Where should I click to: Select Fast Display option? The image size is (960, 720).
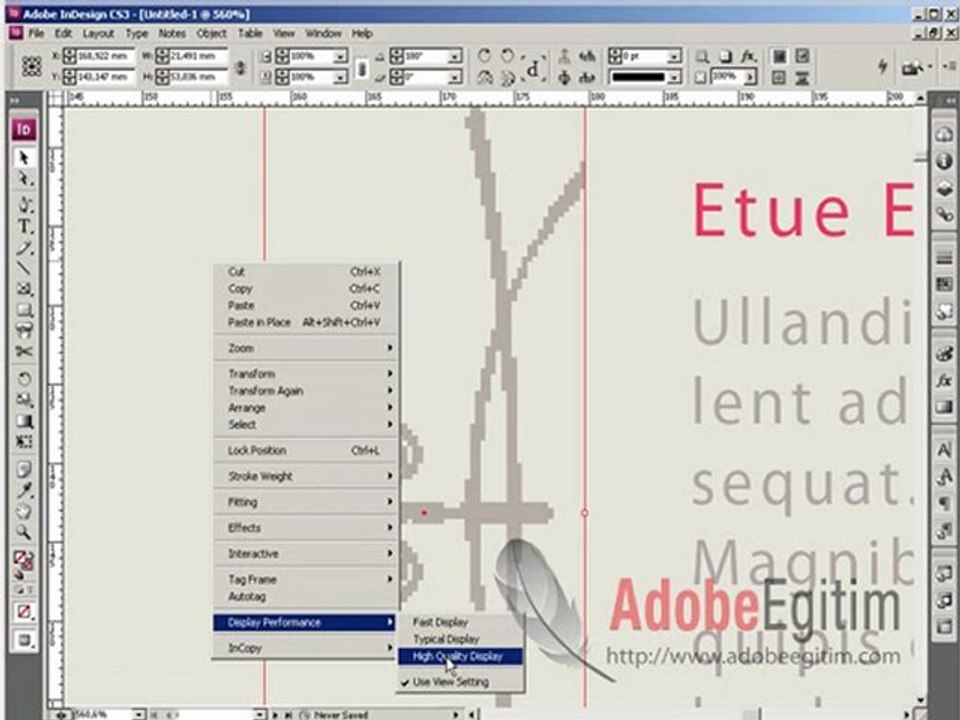(x=460, y=622)
